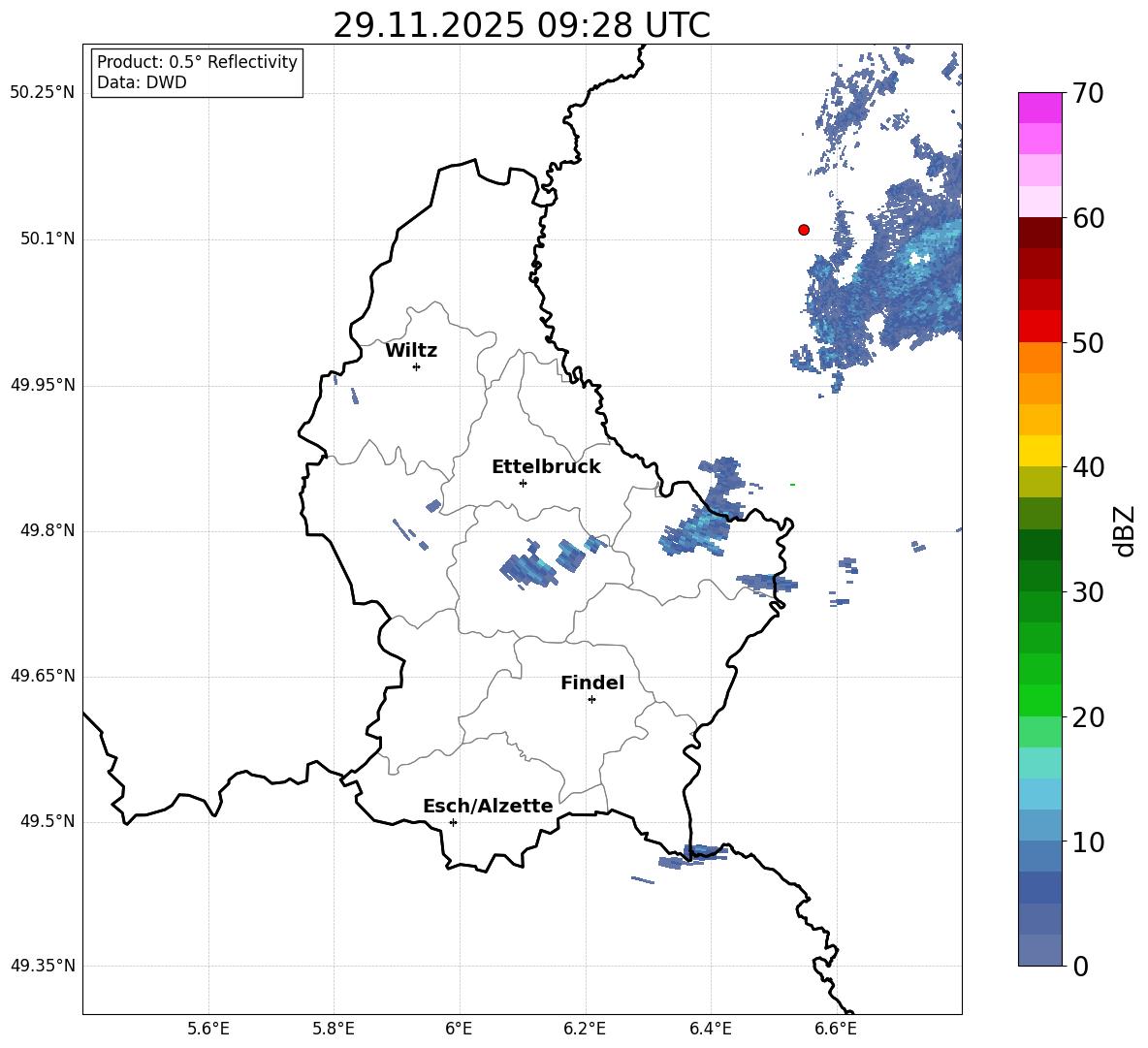Click the colorbar tick label 0
The width and height of the screenshot is (1148, 1048).
click(1080, 967)
